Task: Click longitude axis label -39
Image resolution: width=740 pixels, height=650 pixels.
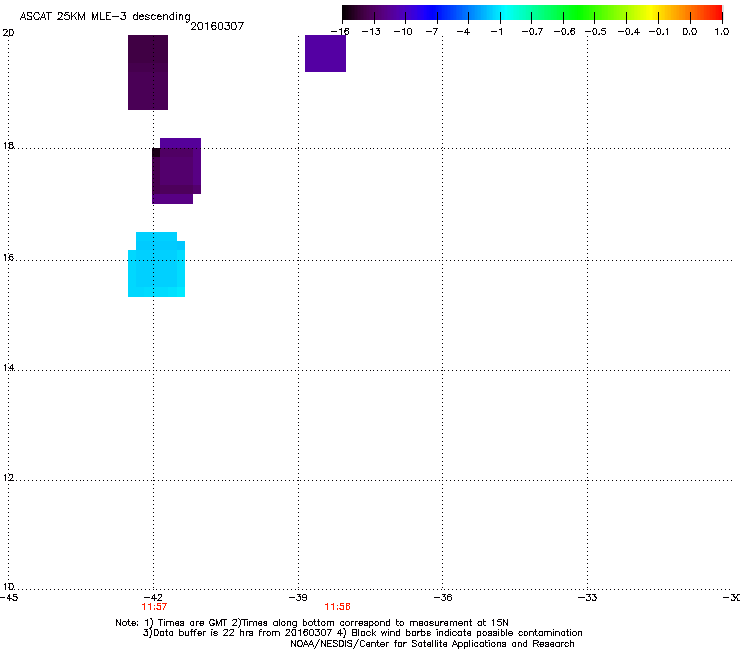Action: pos(298,597)
